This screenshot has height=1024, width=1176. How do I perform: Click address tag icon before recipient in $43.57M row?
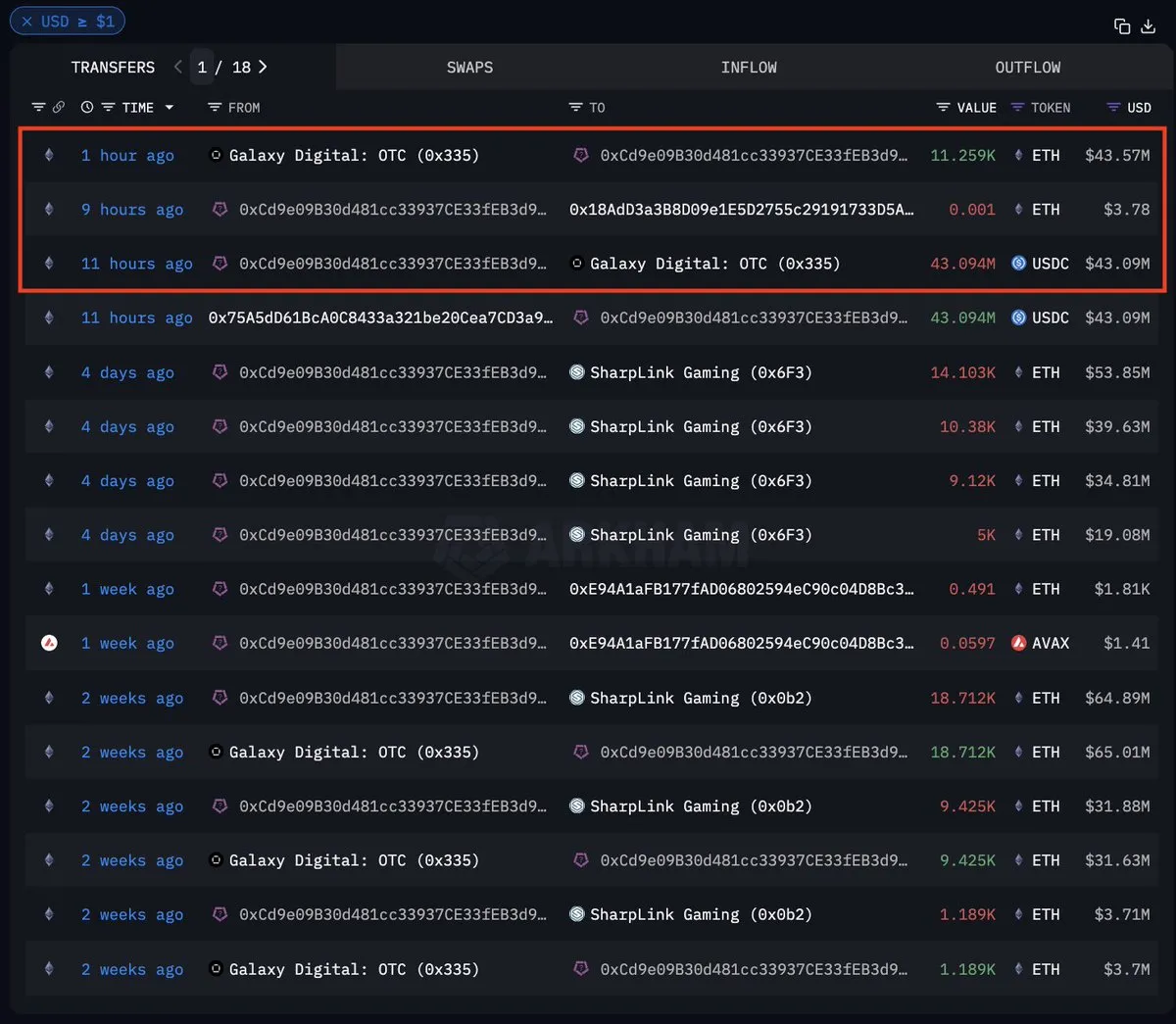[581, 155]
